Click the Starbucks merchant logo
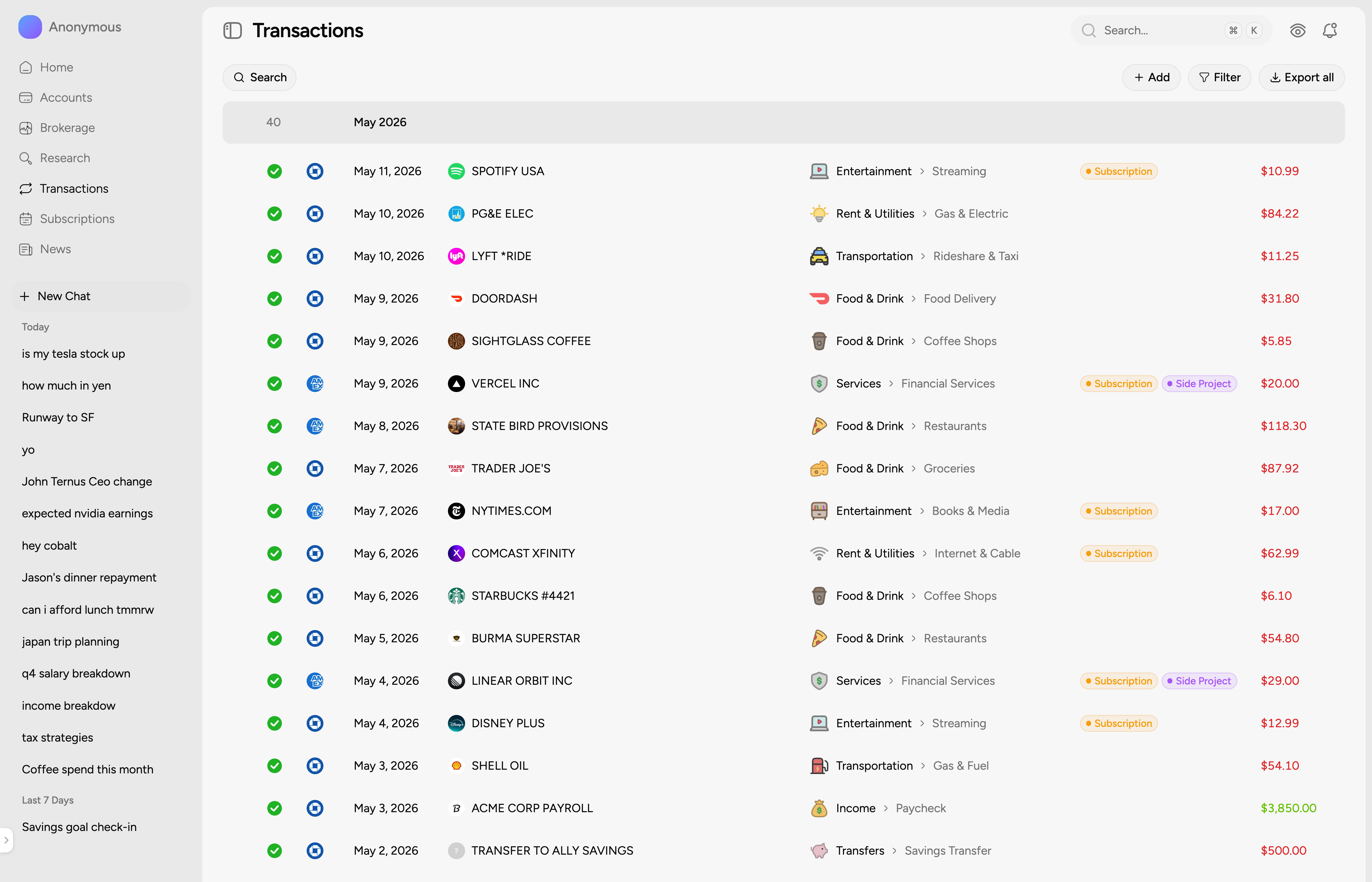Viewport: 1372px width, 882px height. click(456, 596)
